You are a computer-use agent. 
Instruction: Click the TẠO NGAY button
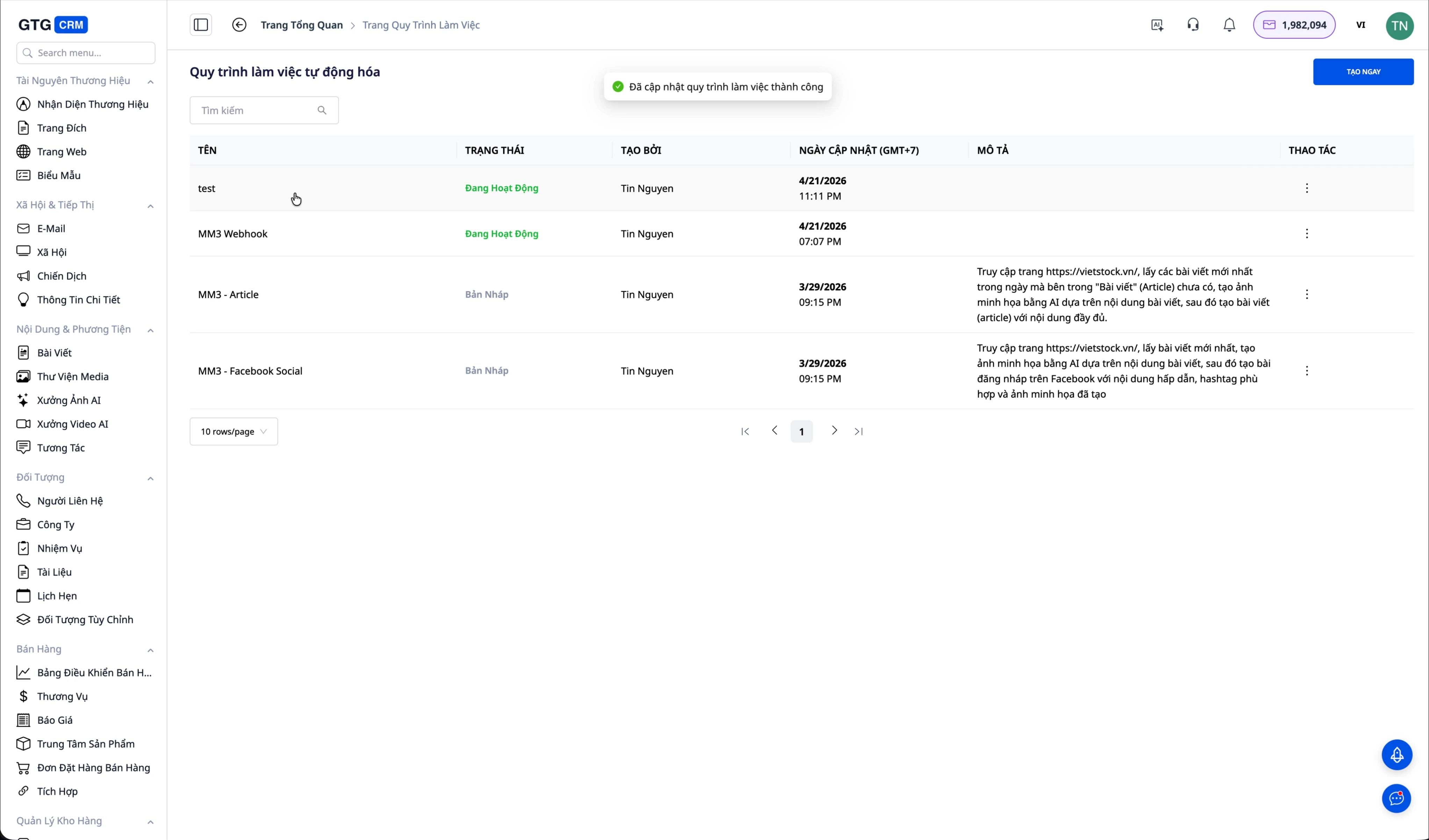coord(1363,72)
